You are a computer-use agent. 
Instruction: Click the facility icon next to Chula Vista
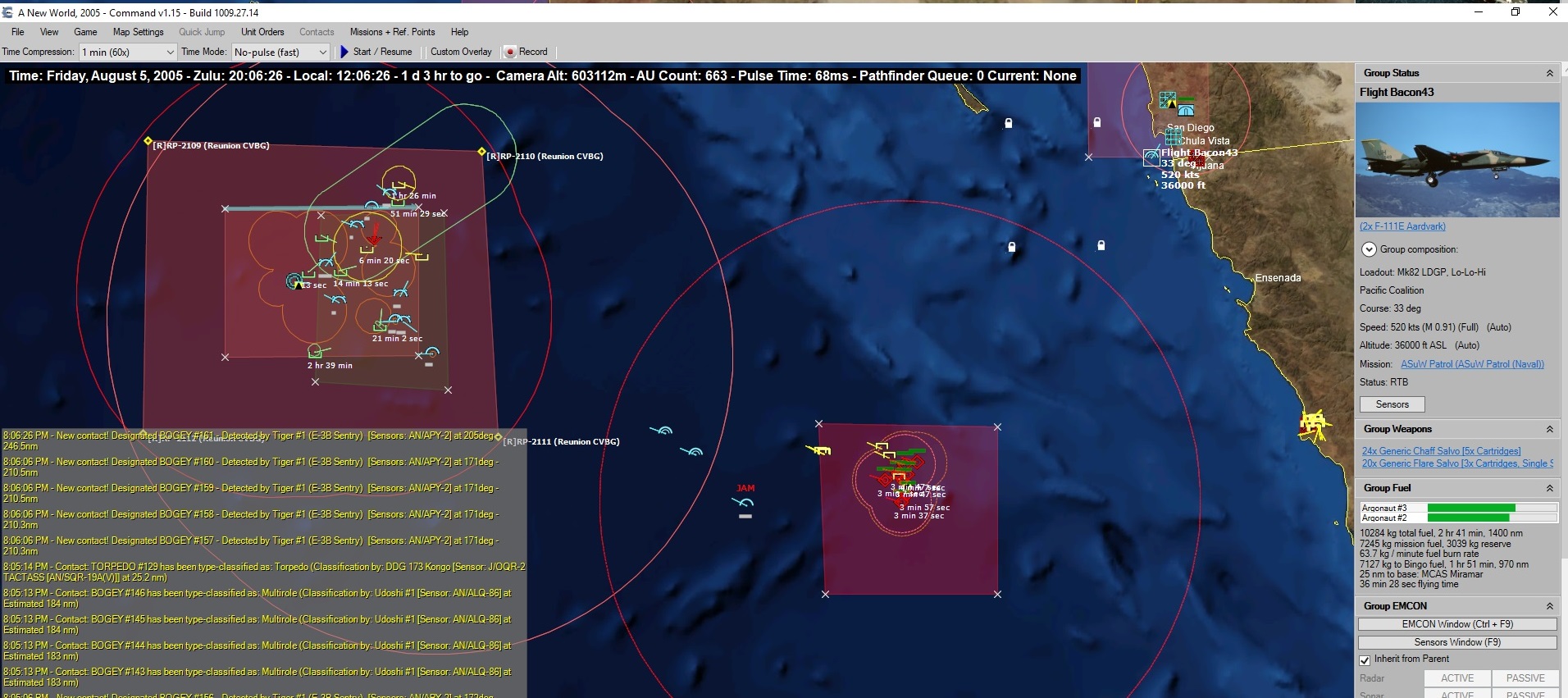point(1173,138)
